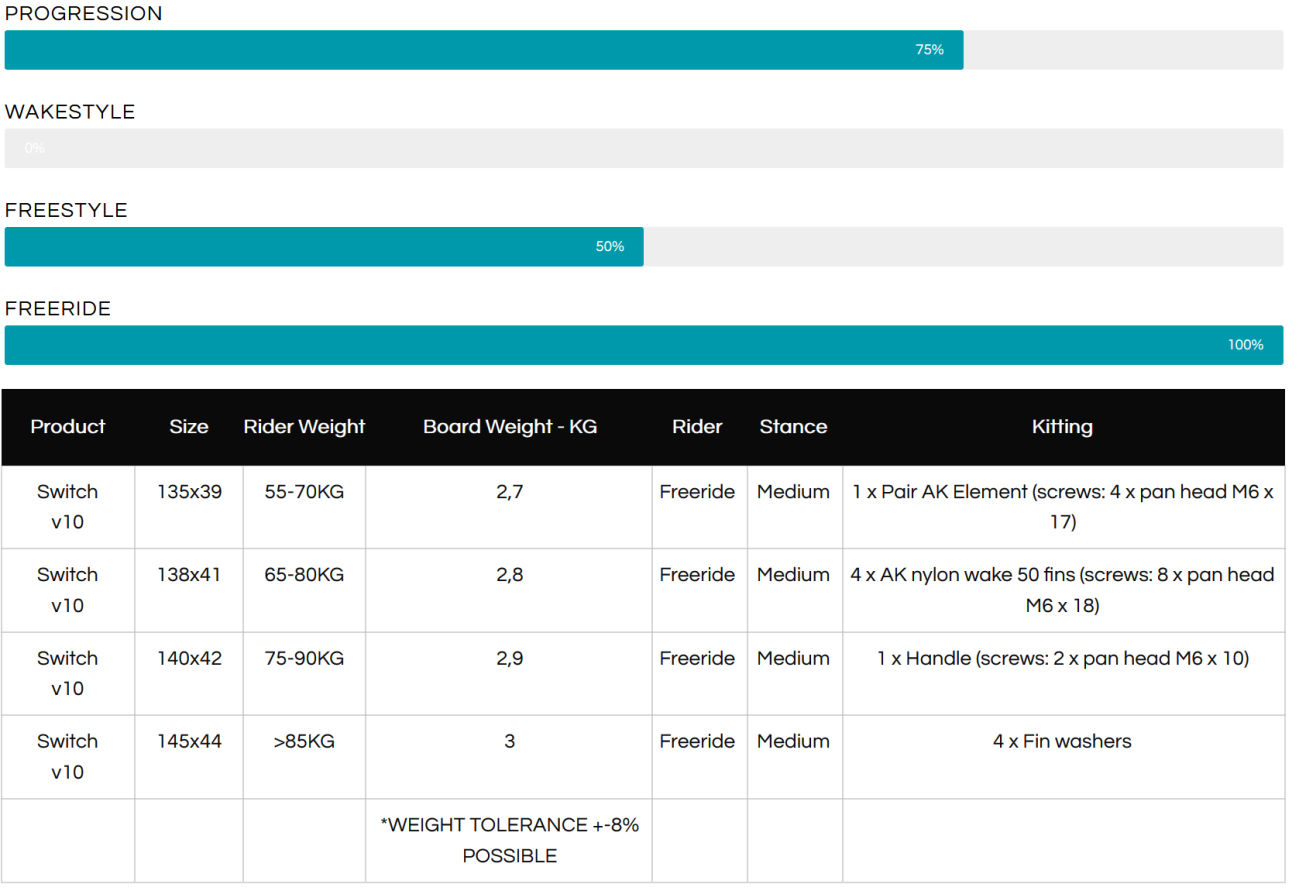Image resolution: width=1299 pixels, height=891 pixels.
Task: Click the 140x42 size cell
Action: click(x=189, y=659)
